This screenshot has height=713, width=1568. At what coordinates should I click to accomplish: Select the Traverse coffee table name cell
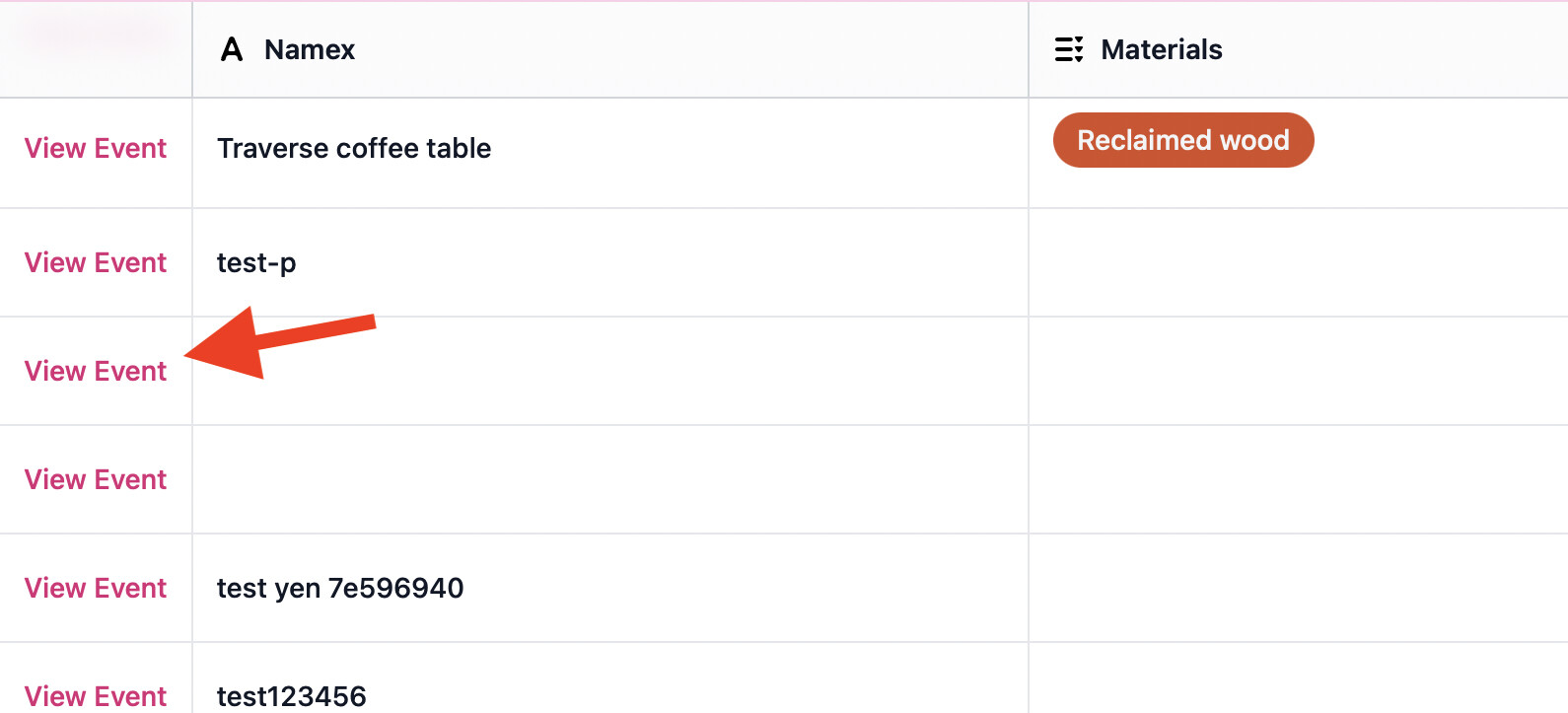[x=610, y=153]
